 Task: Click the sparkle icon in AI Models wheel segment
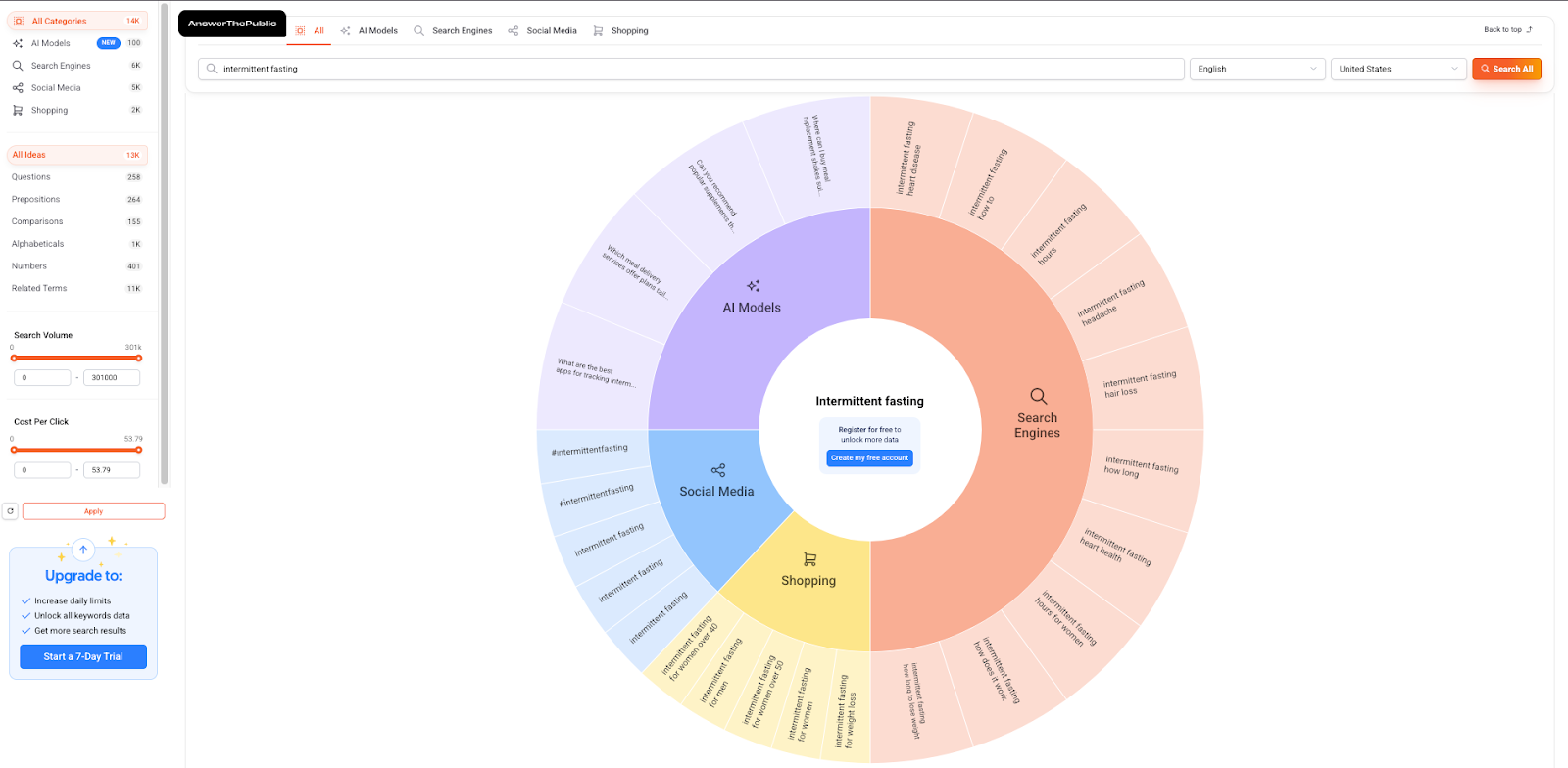(753, 286)
